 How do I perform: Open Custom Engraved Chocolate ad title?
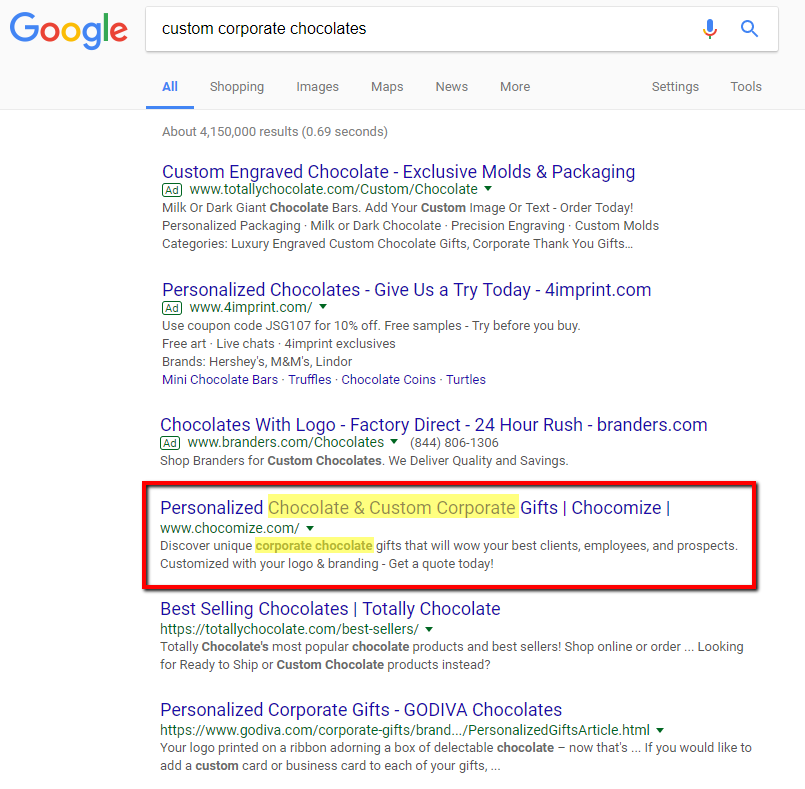click(x=398, y=171)
